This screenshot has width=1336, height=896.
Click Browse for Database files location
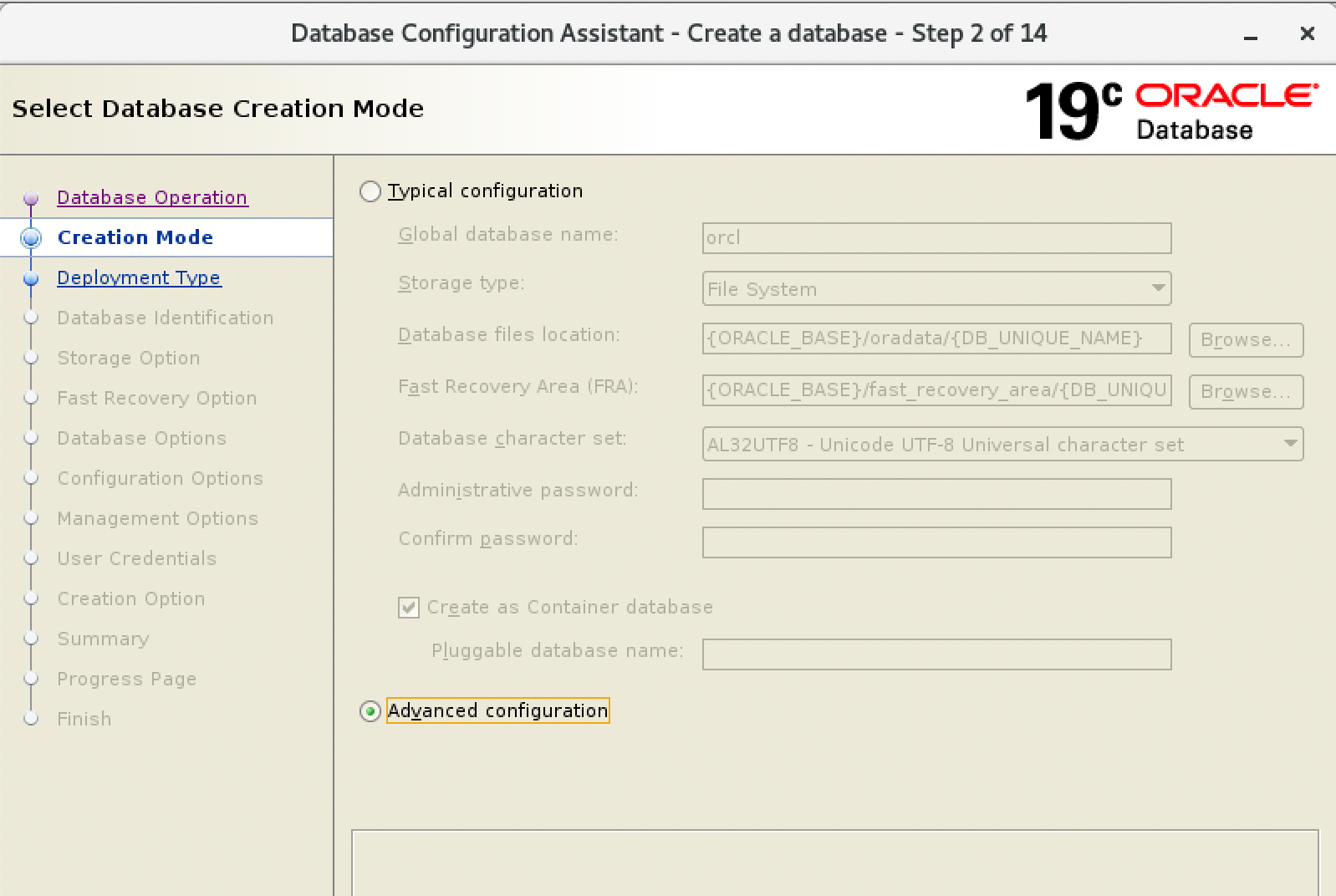pos(1245,340)
